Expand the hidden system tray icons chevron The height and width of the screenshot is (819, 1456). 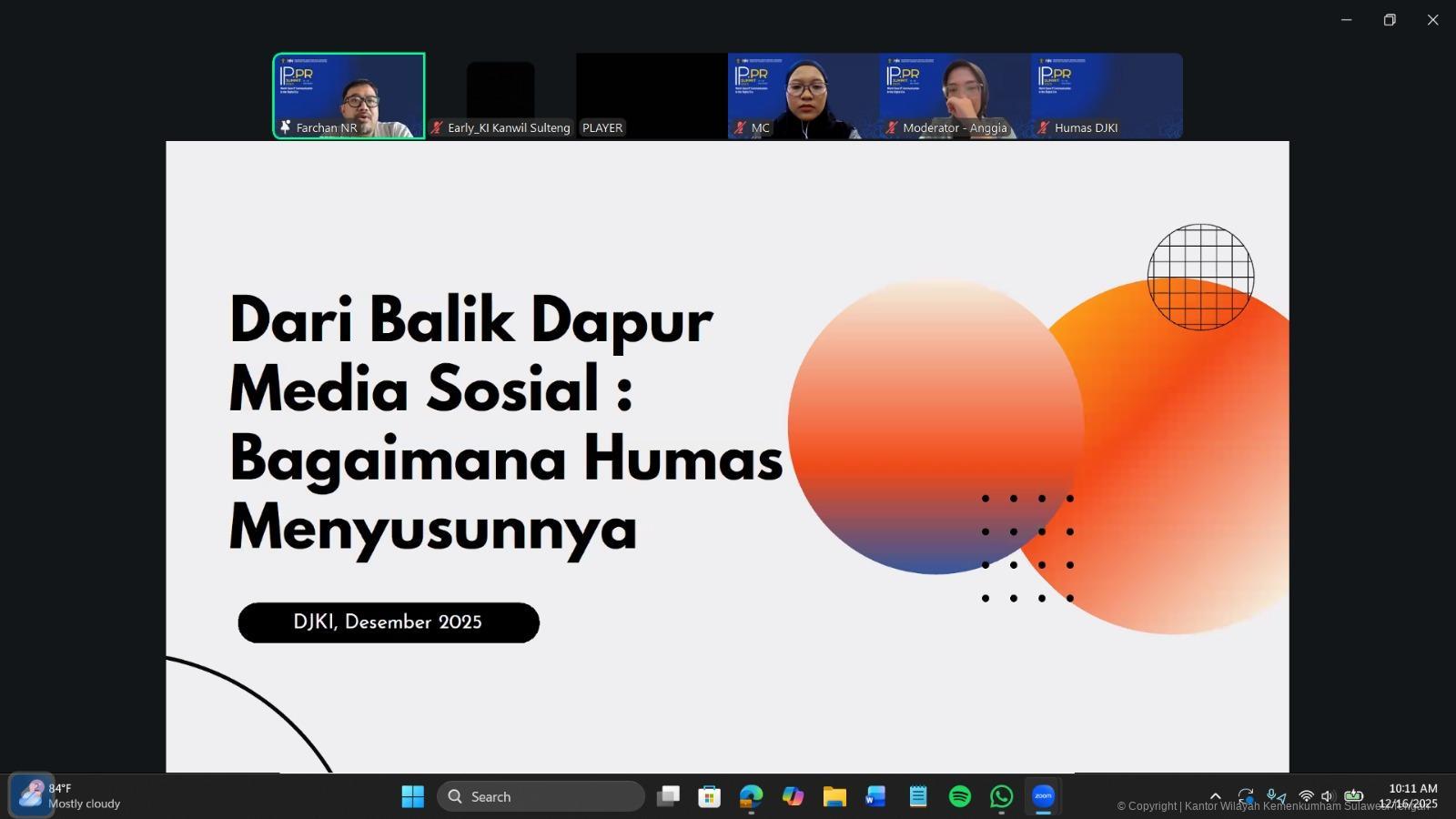click(1215, 796)
